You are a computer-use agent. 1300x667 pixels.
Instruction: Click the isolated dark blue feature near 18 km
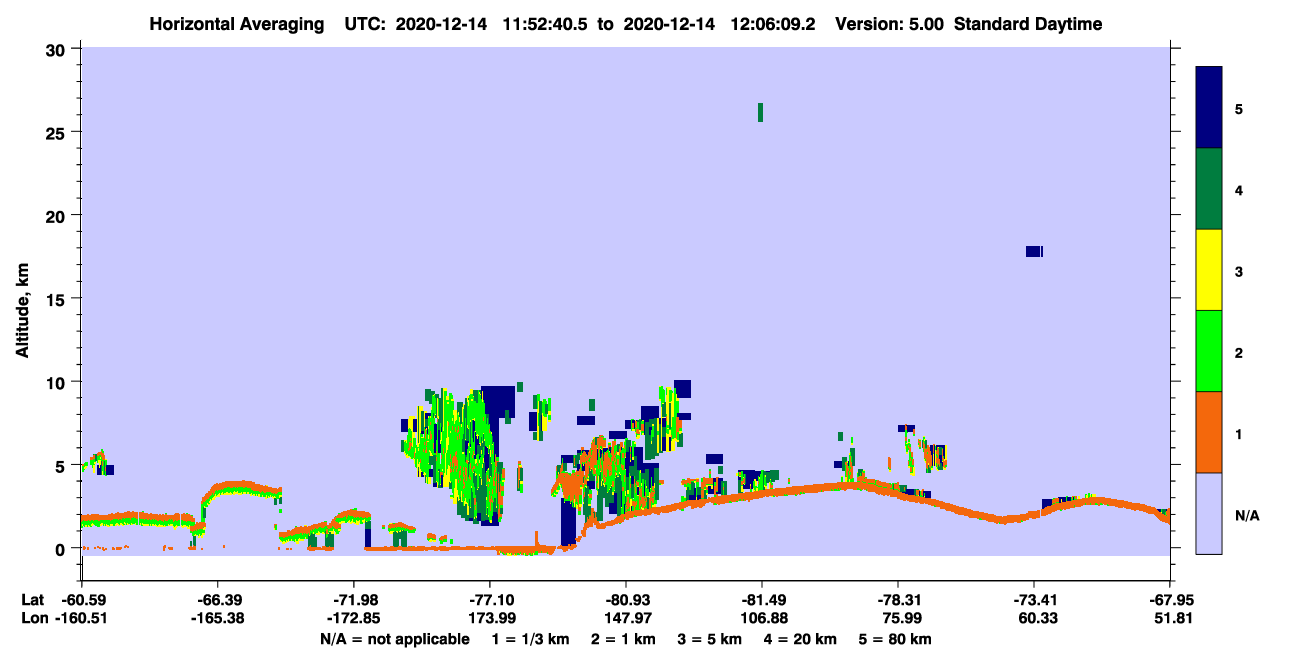click(x=1034, y=251)
